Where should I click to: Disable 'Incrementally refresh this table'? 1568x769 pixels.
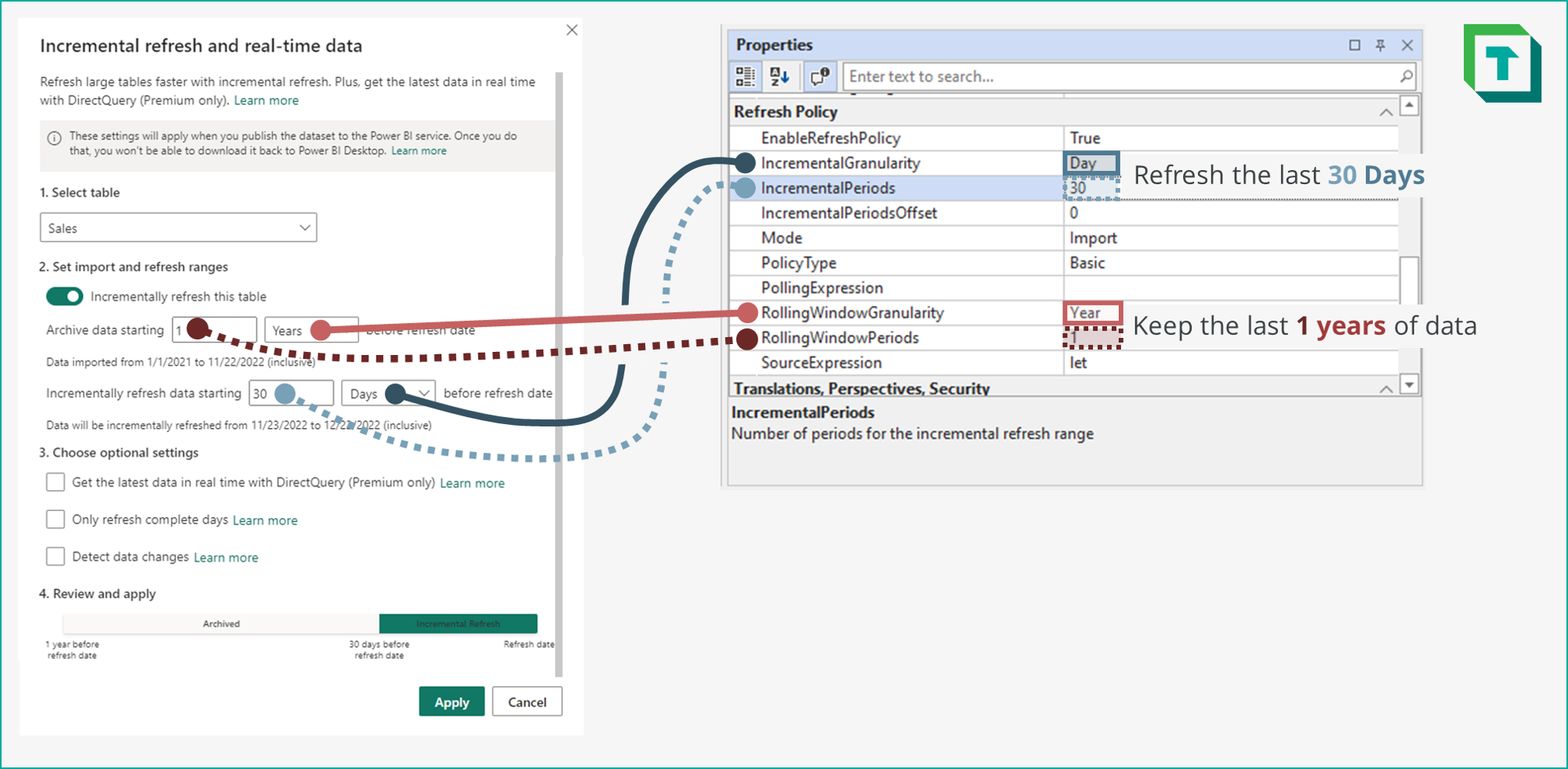[x=66, y=296]
